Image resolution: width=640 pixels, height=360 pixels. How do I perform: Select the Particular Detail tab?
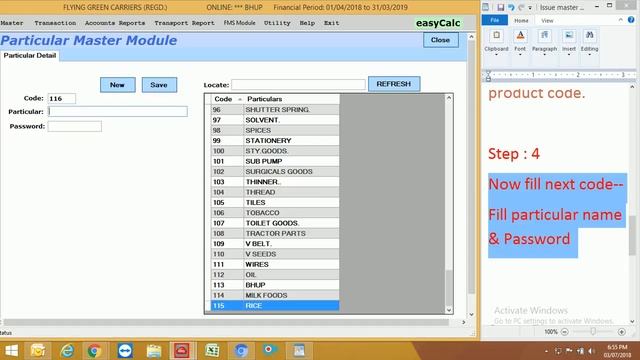point(30,55)
